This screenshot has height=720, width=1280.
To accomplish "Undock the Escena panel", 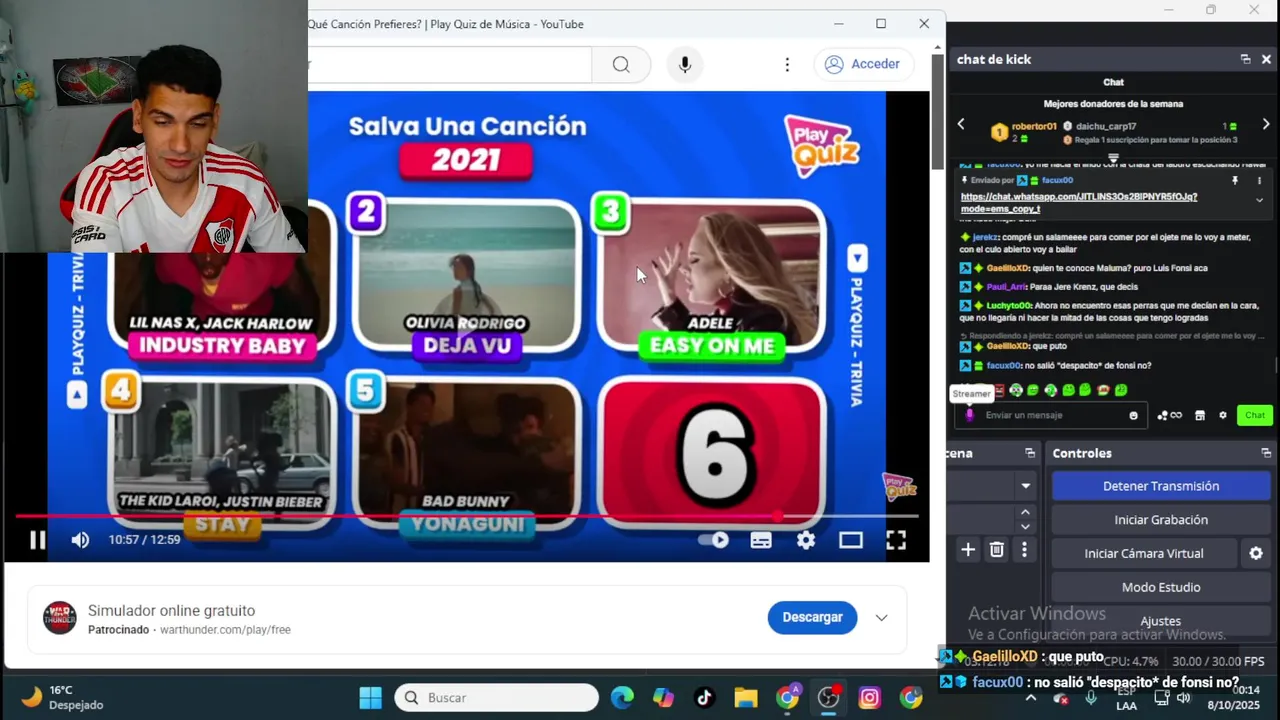I will click(1030, 453).
